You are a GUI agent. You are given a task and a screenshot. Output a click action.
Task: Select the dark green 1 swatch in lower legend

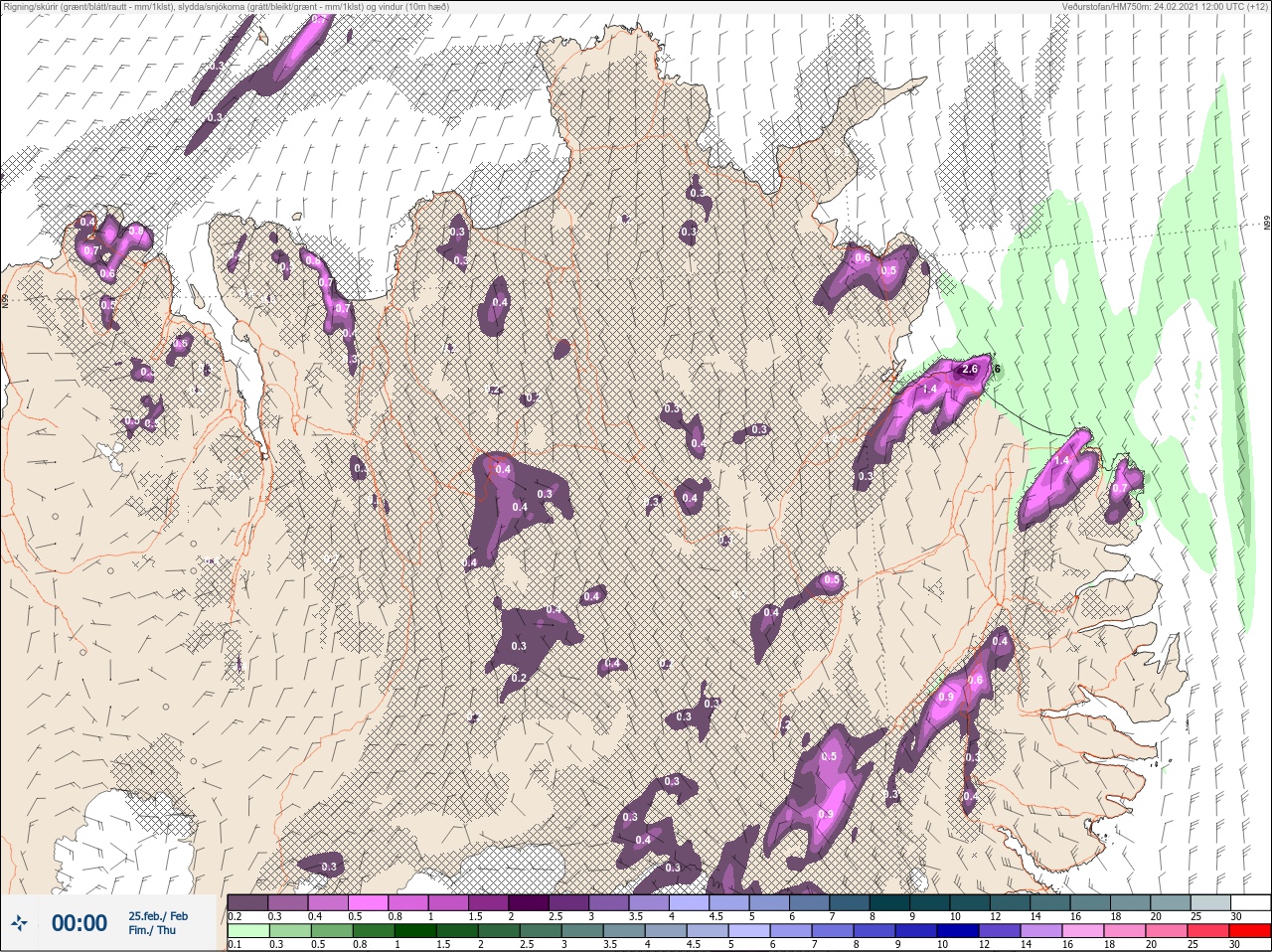(415, 931)
